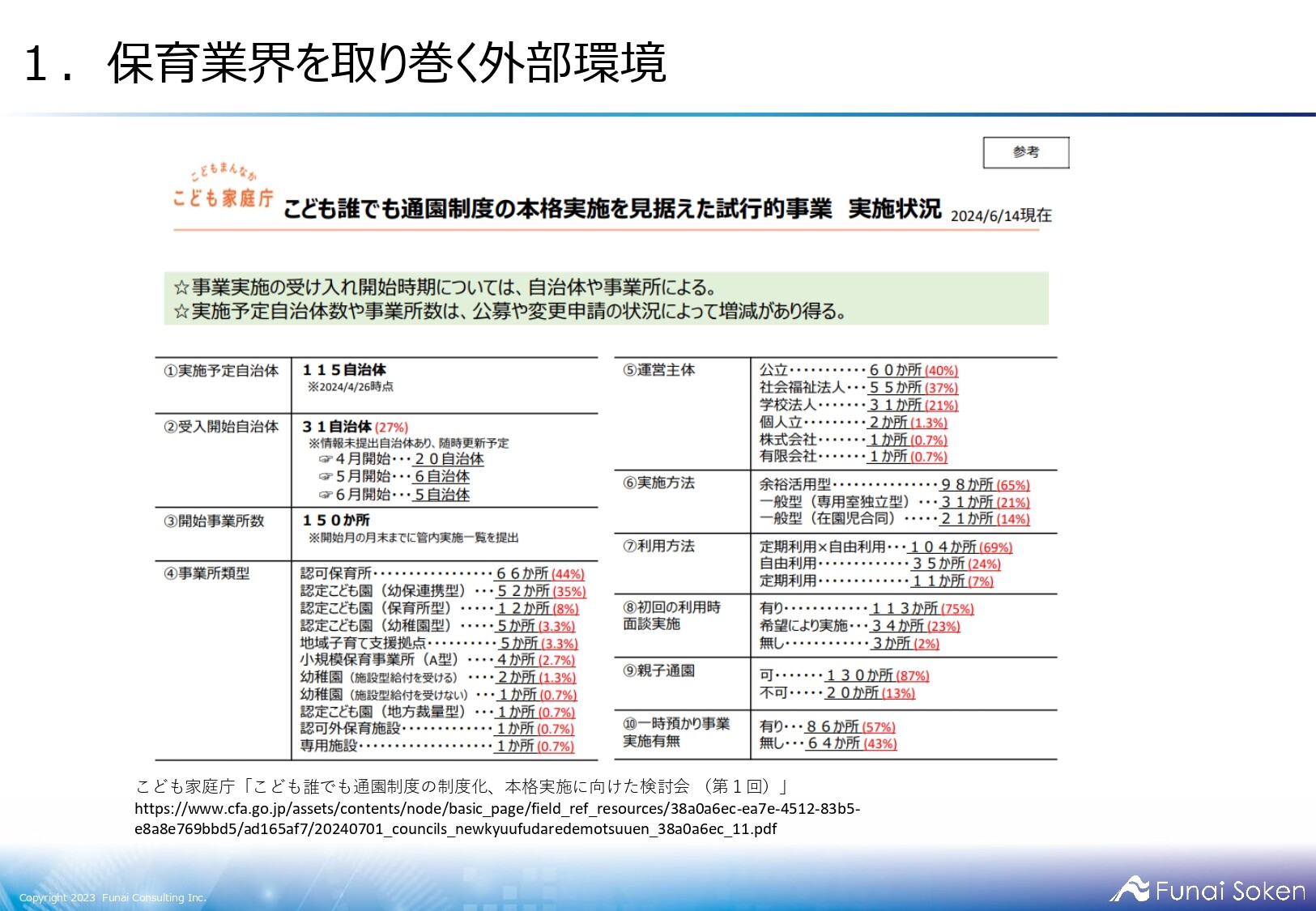Select the ⑤運営主体 row label
The height and width of the screenshot is (911, 1316).
pyautogui.click(x=659, y=370)
